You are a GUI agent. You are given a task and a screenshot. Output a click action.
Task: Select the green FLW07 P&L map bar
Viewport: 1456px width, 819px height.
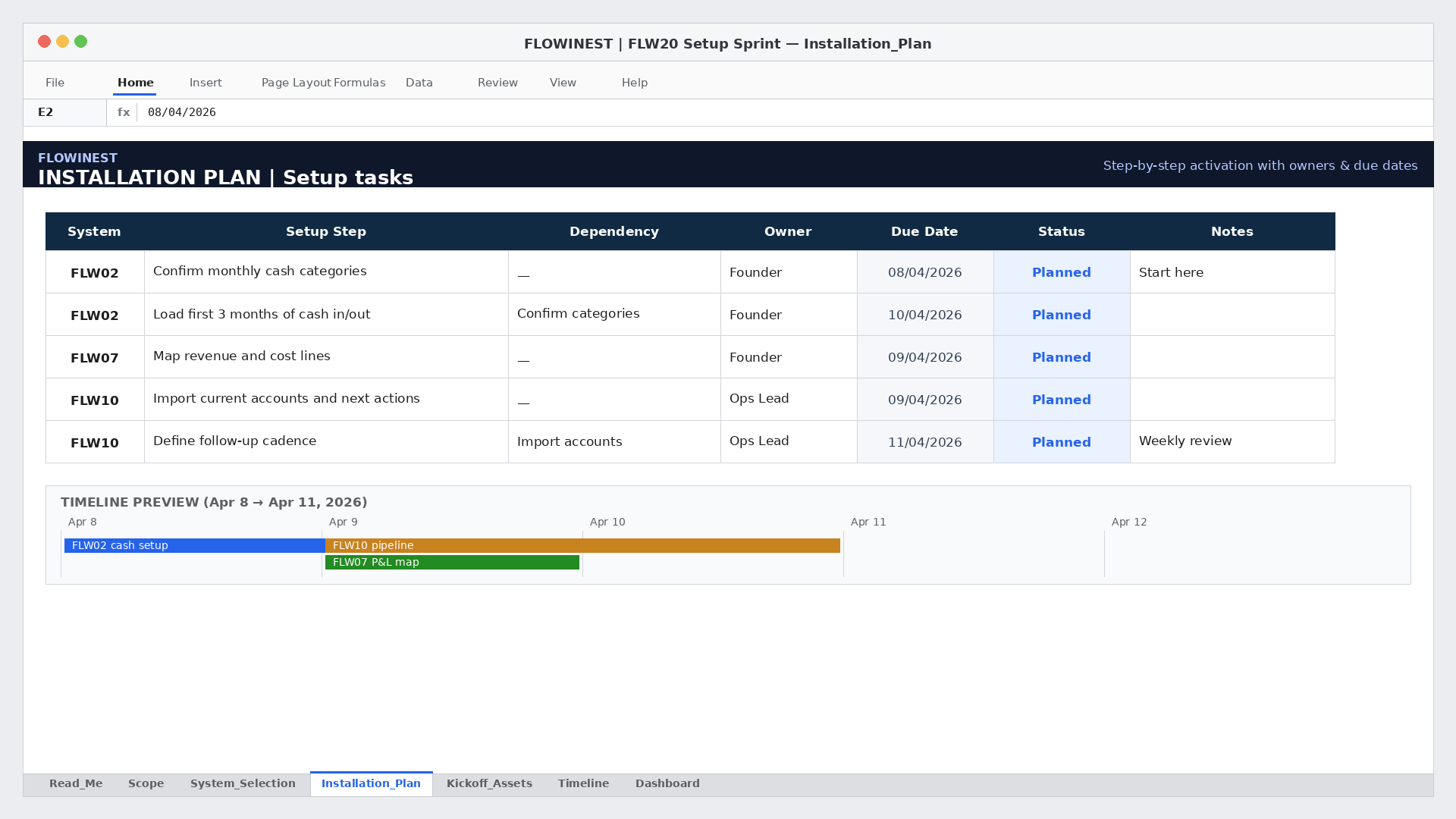(452, 562)
